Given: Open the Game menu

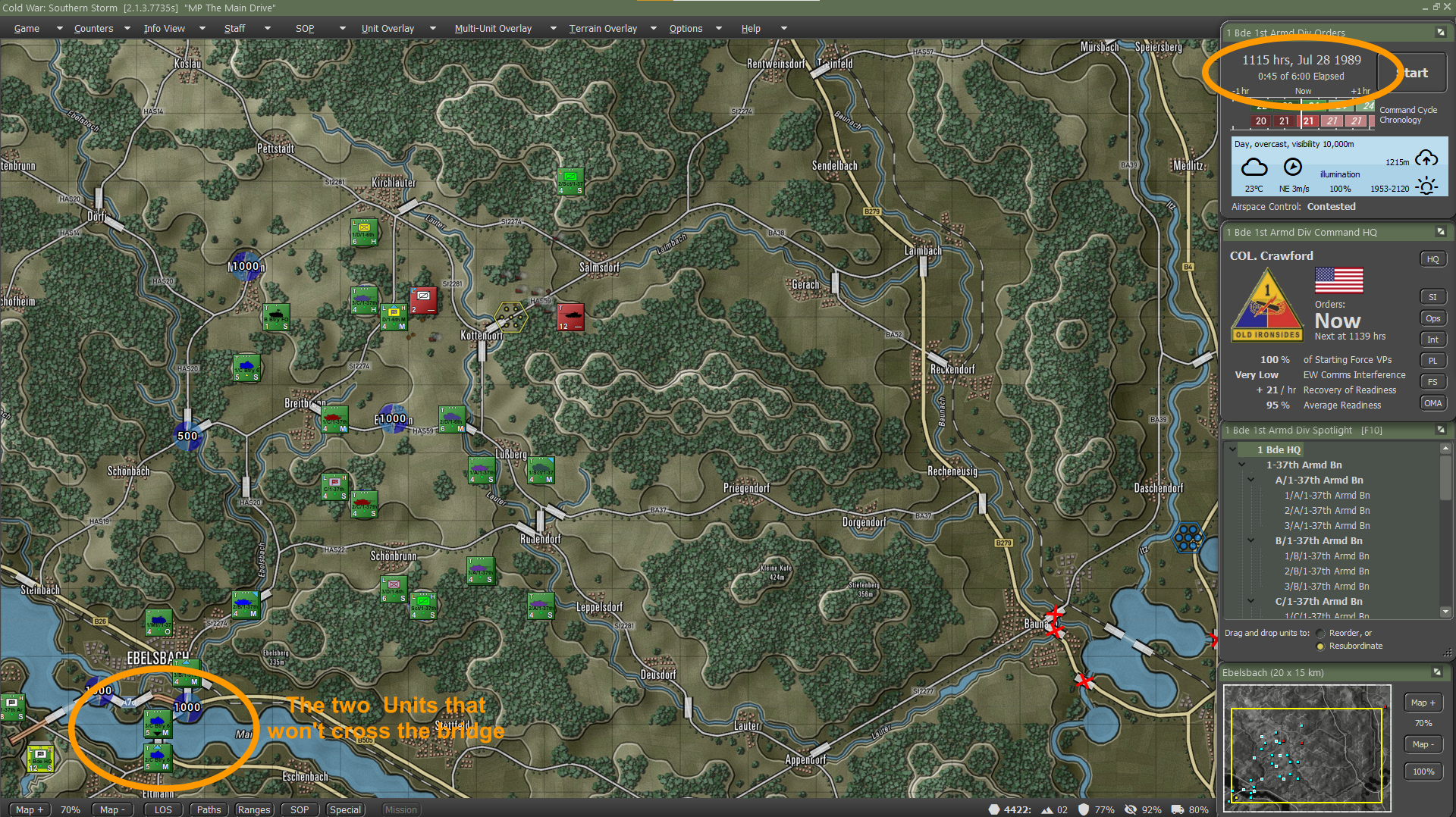Looking at the screenshot, I should click(x=27, y=28).
